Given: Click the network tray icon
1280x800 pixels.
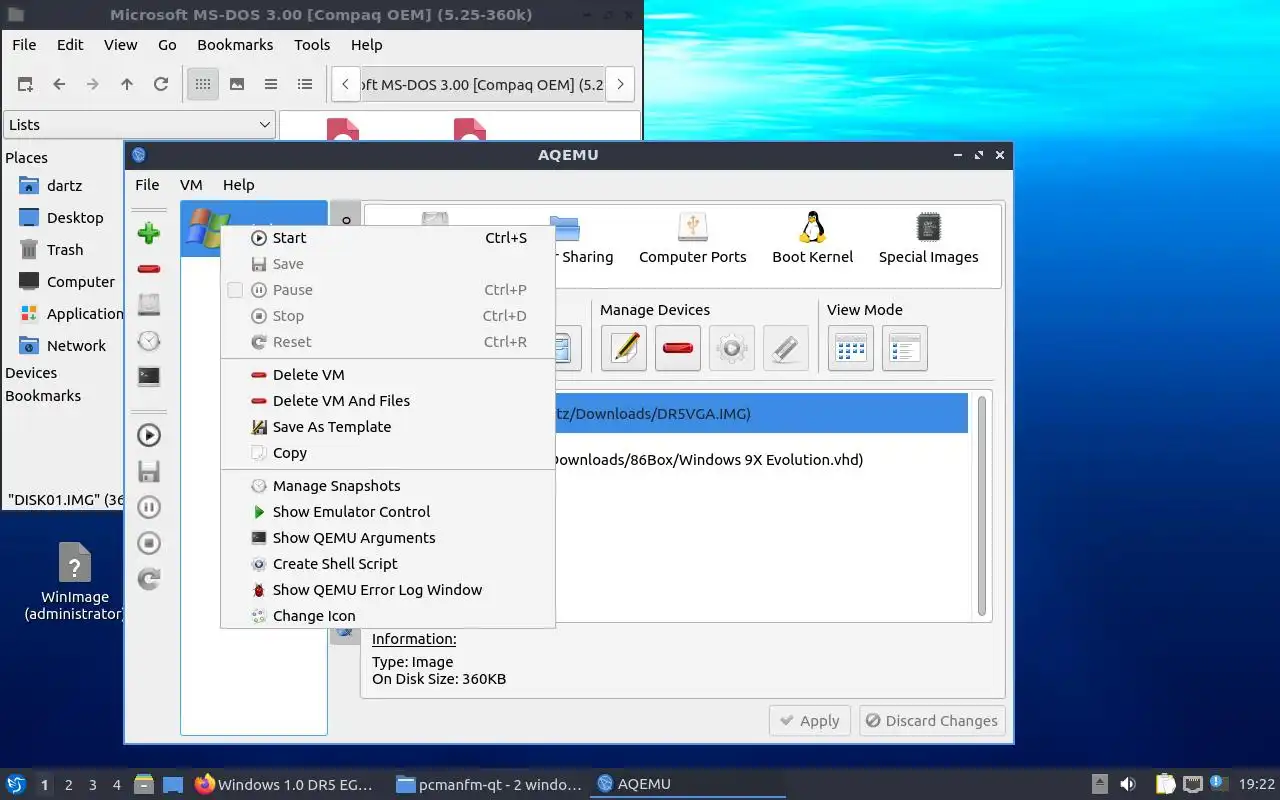Looking at the screenshot, I should click(x=1192, y=785).
